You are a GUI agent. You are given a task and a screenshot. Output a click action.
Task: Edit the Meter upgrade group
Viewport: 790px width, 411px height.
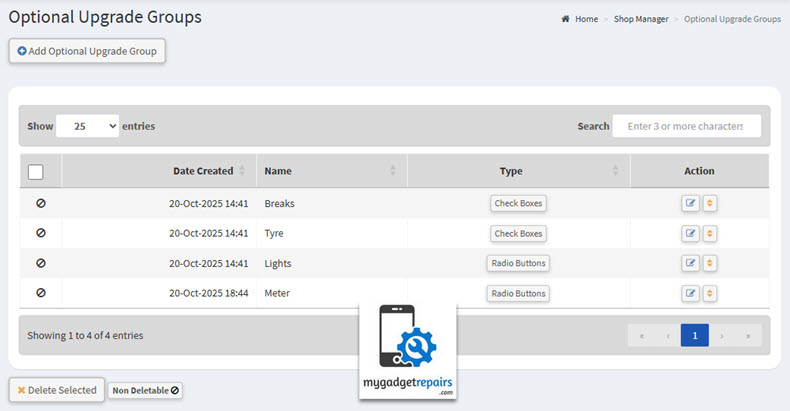[x=690, y=294]
